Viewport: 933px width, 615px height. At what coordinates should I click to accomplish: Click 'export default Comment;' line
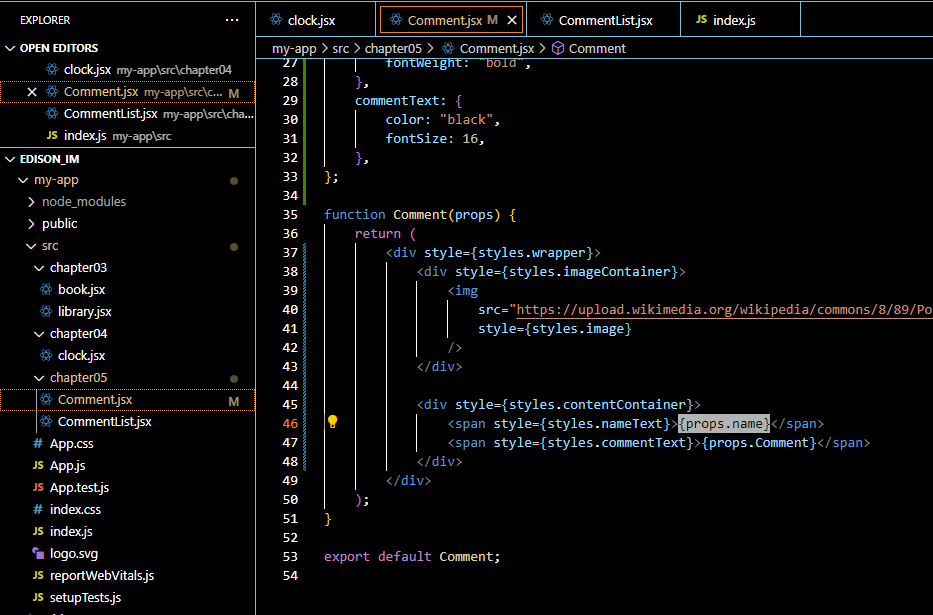(412, 557)
